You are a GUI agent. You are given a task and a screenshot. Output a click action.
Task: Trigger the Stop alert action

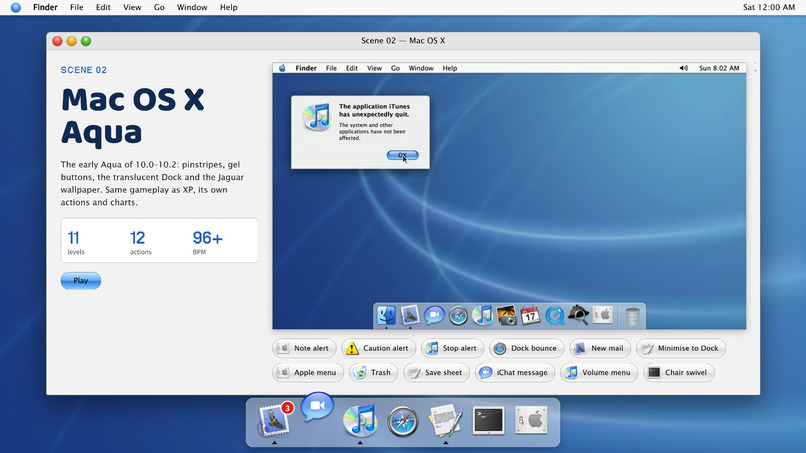(452, 348)
